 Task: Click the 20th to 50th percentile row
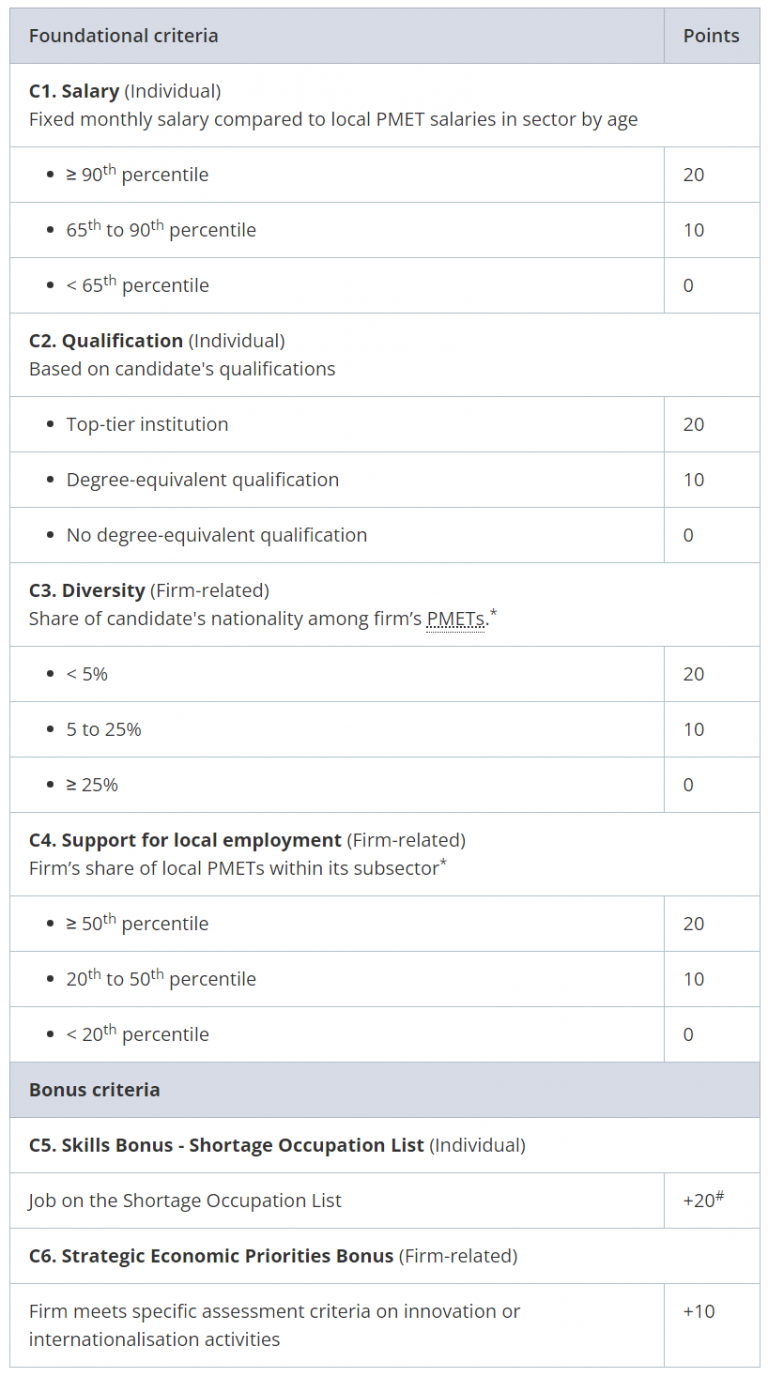tap(161, 979)
